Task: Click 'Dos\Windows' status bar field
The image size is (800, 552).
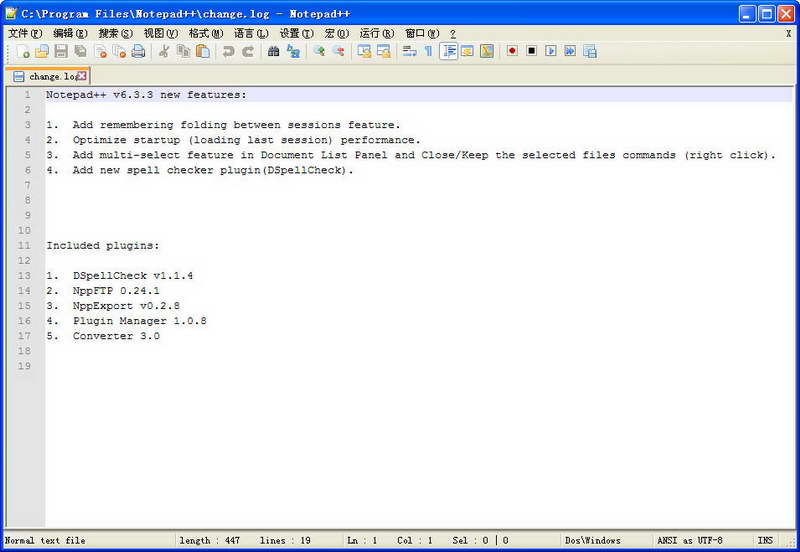Action: 592,540
